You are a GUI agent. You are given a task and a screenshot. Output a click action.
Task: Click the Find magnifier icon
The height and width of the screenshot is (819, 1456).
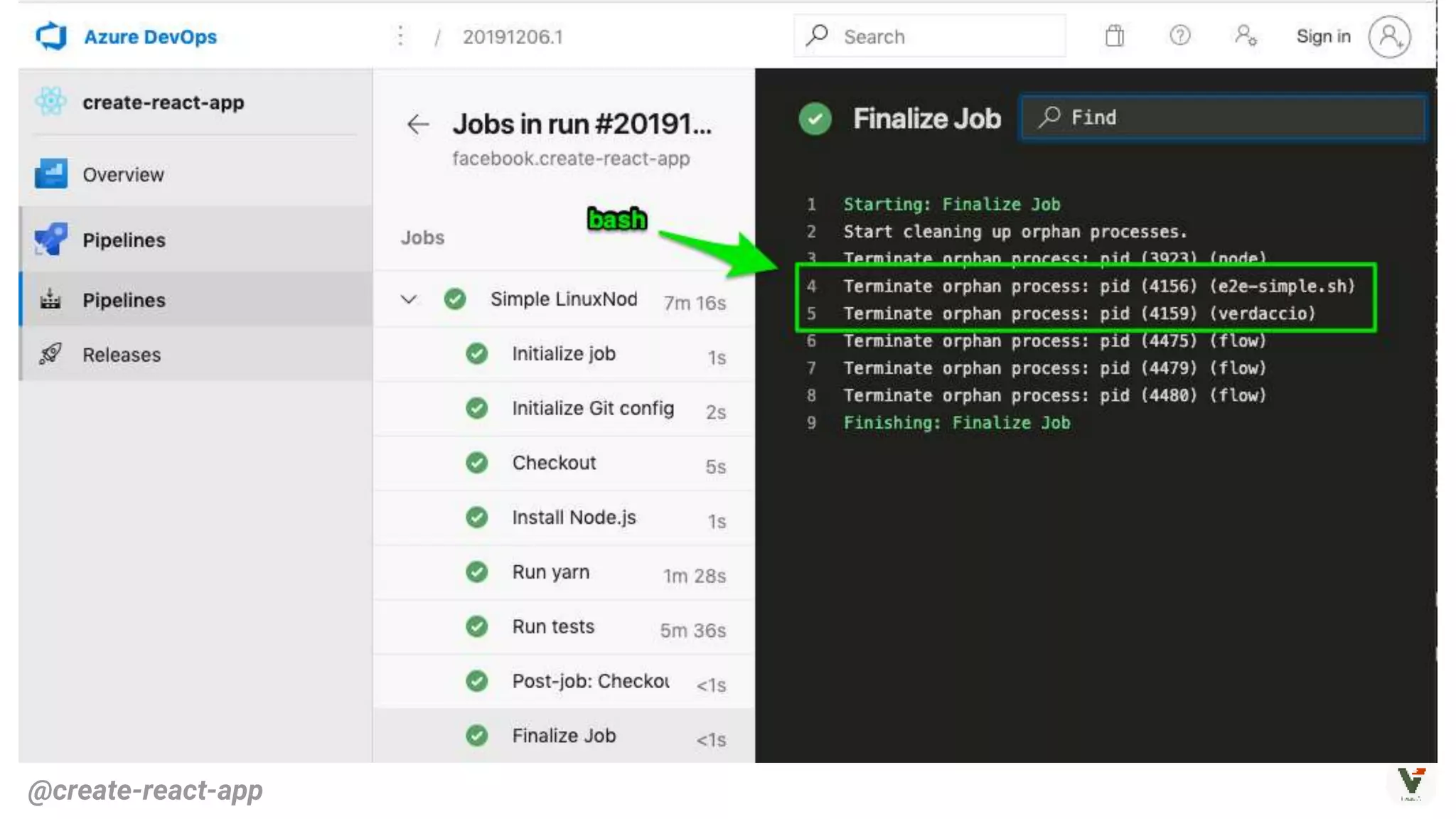[x=1049, y=117]
